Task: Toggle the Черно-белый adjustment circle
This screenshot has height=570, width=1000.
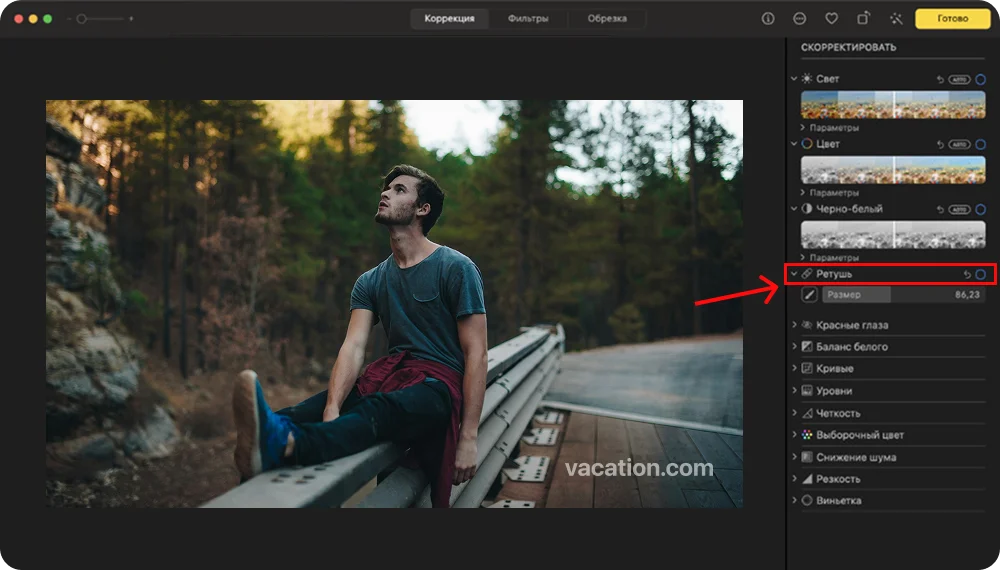Action: point(980,210)
